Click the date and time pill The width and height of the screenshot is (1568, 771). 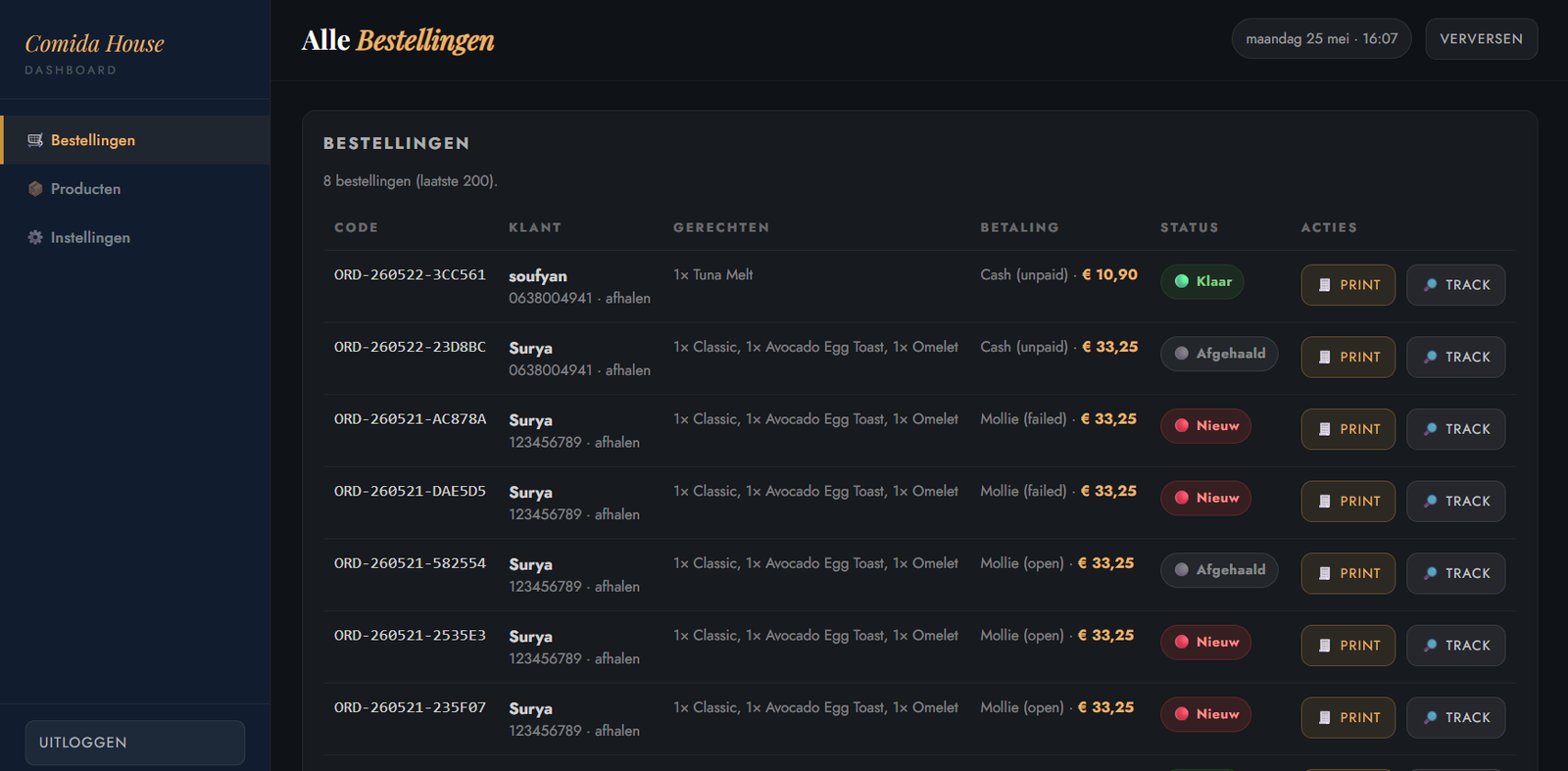(x=1321, y=39)
